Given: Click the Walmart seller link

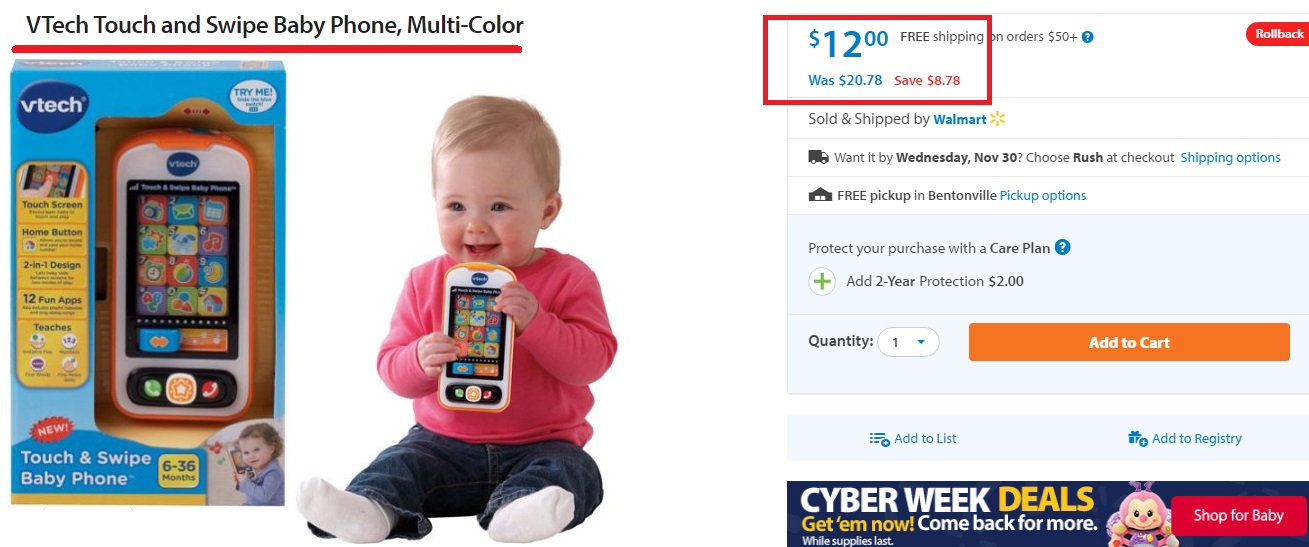Looking at the screenshot, I should tap(959, 119).
